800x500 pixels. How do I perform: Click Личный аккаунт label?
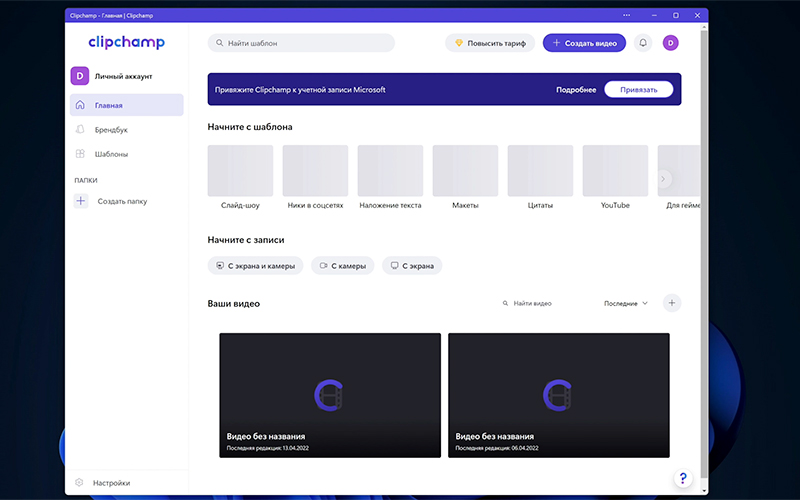123,76
